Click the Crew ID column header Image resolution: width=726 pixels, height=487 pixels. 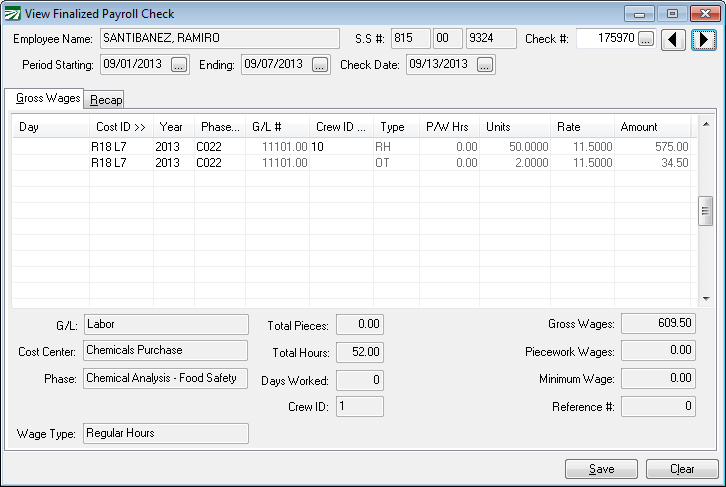tap(340, 127)
